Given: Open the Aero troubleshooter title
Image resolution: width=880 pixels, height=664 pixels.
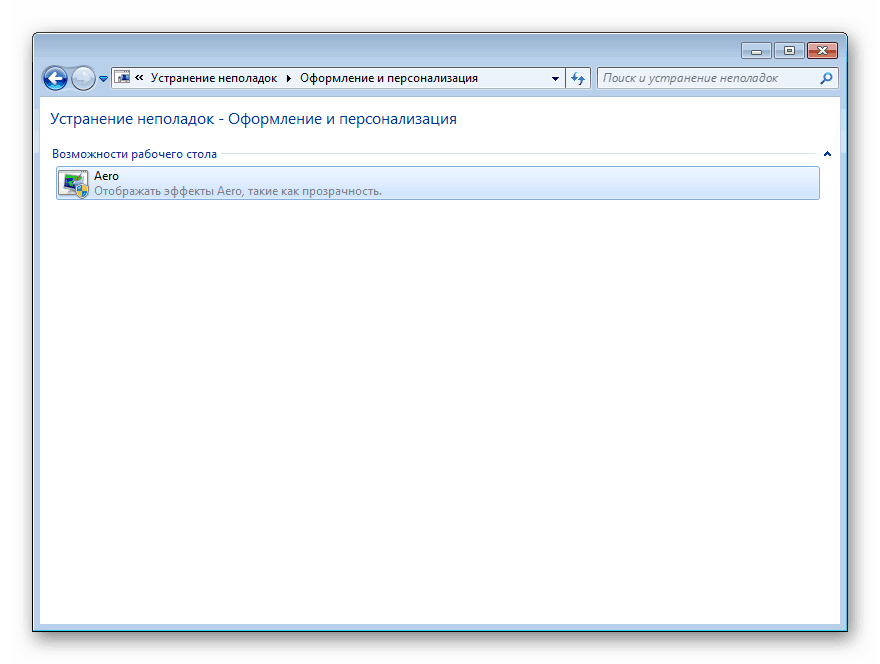Looking at the screenshot, I should [x=106, y=176].
